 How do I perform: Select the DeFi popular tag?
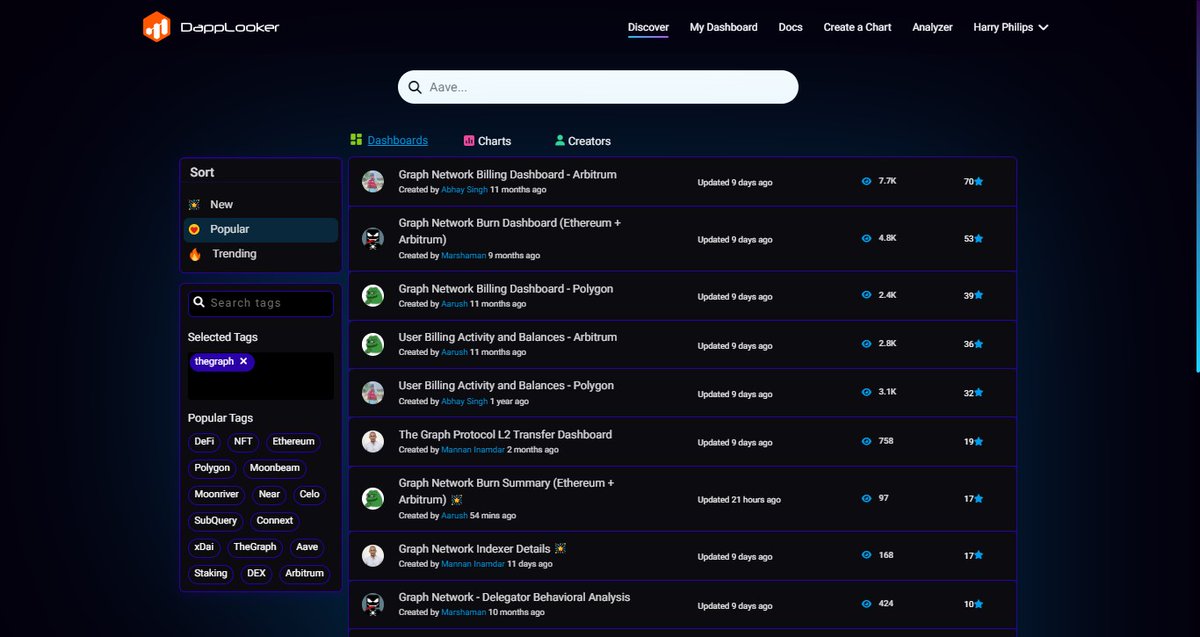coord(204,441)
